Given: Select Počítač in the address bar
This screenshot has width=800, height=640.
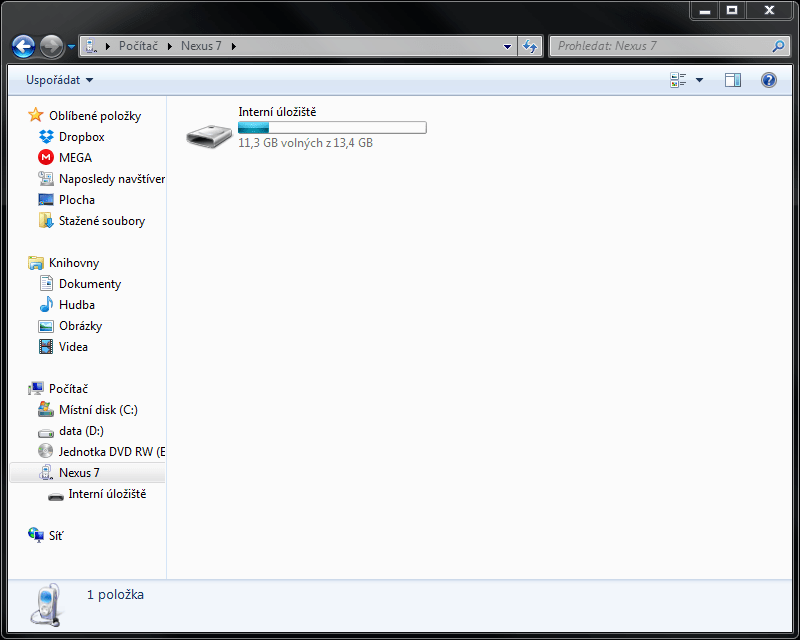Looking at the screenshot, I should tap(138, 46).
